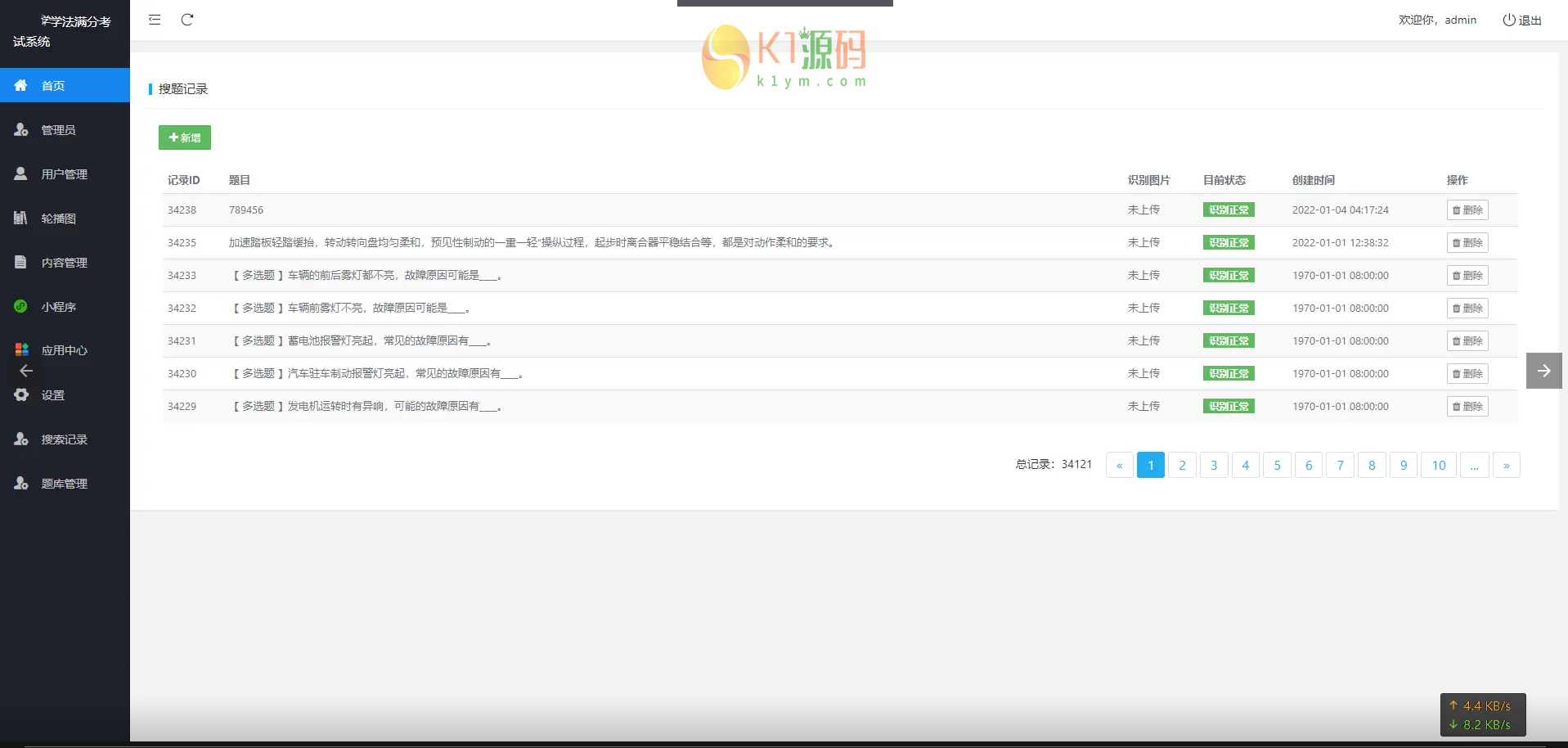
Task: Go to page 4
Action: (1246, 465)
